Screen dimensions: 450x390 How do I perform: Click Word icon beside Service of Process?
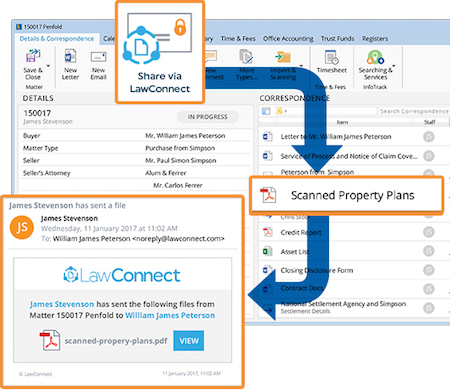pos(268,156)
